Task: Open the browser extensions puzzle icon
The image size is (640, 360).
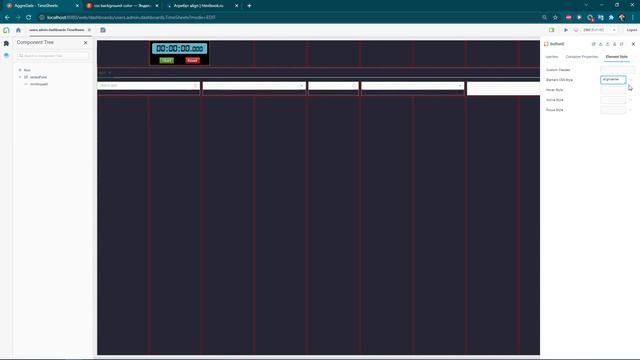Action: click(611, 18)
